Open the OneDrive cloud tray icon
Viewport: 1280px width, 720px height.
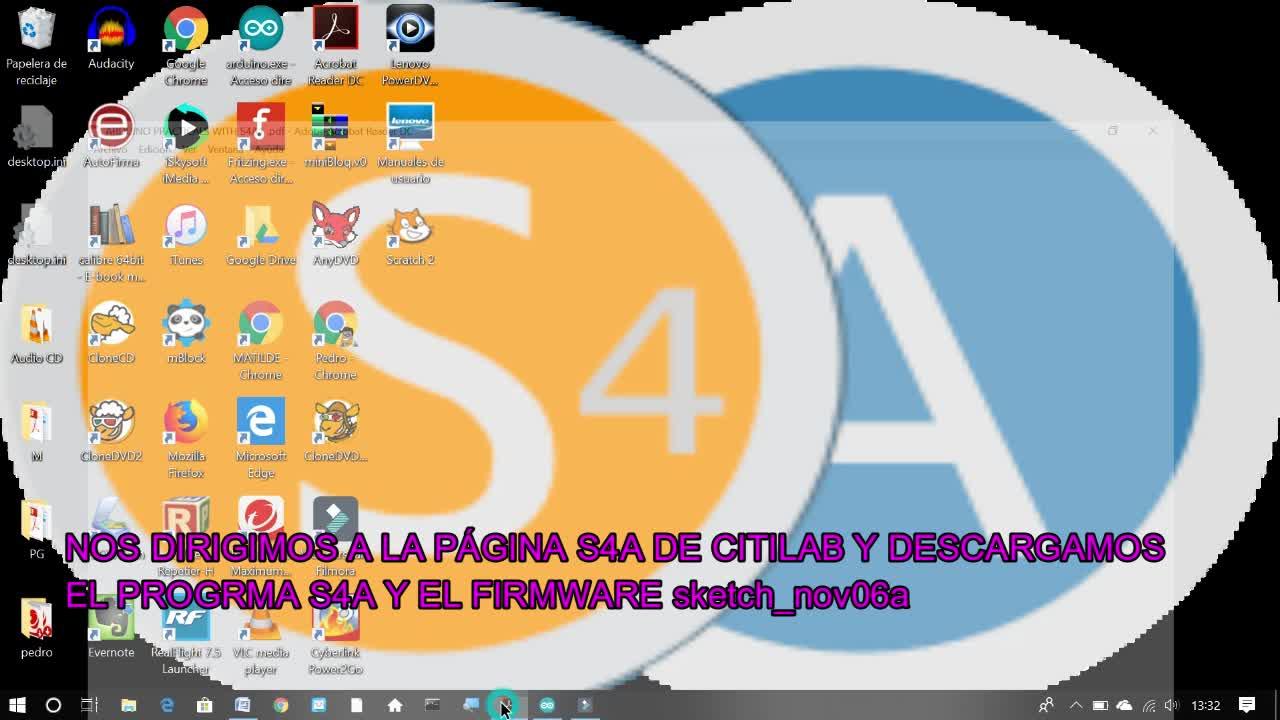pos(1124,705)
